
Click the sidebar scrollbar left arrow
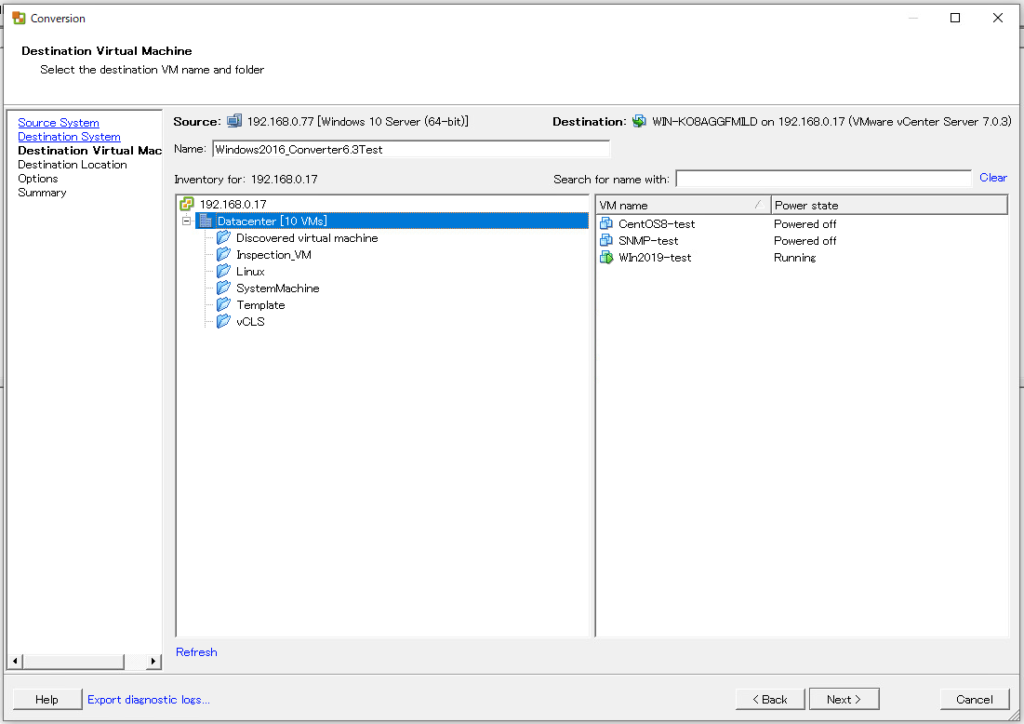(x=15, y=661)
